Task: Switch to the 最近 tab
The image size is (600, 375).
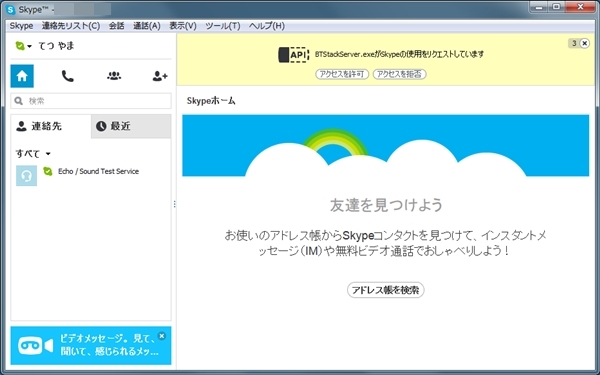Action: (x=131, y=126)
